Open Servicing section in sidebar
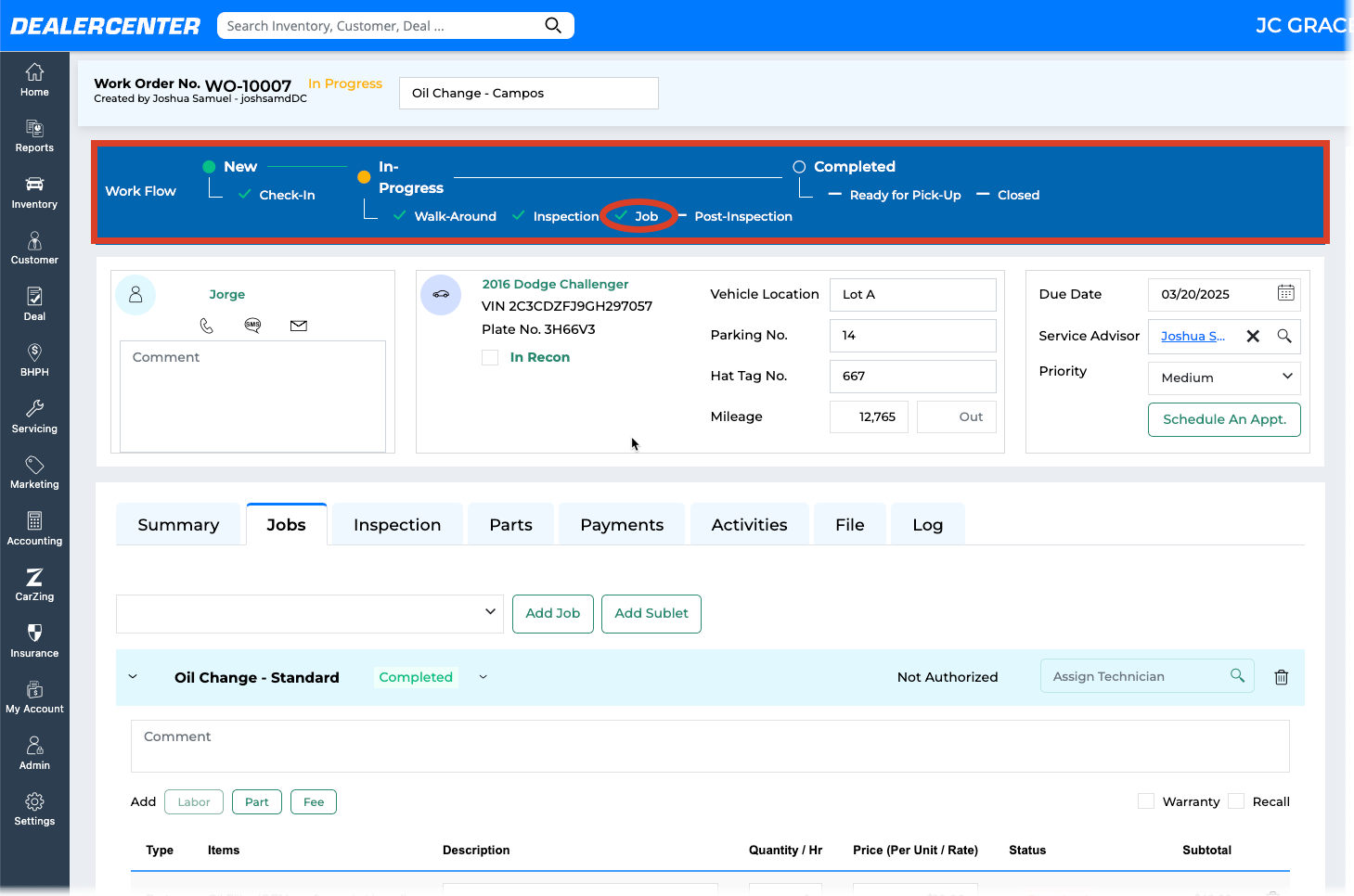This screenshot has width=1354, height=896. pos(34,416)
